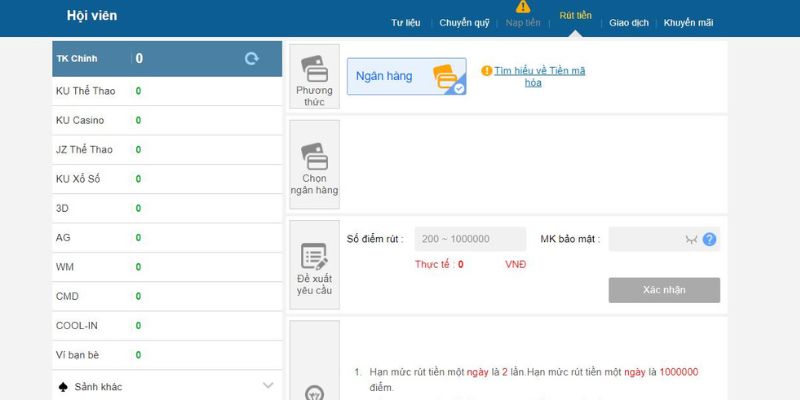Select the KU Casino wallet row
The height and width of the screenshot is (400, 800).
coord(167,120)
